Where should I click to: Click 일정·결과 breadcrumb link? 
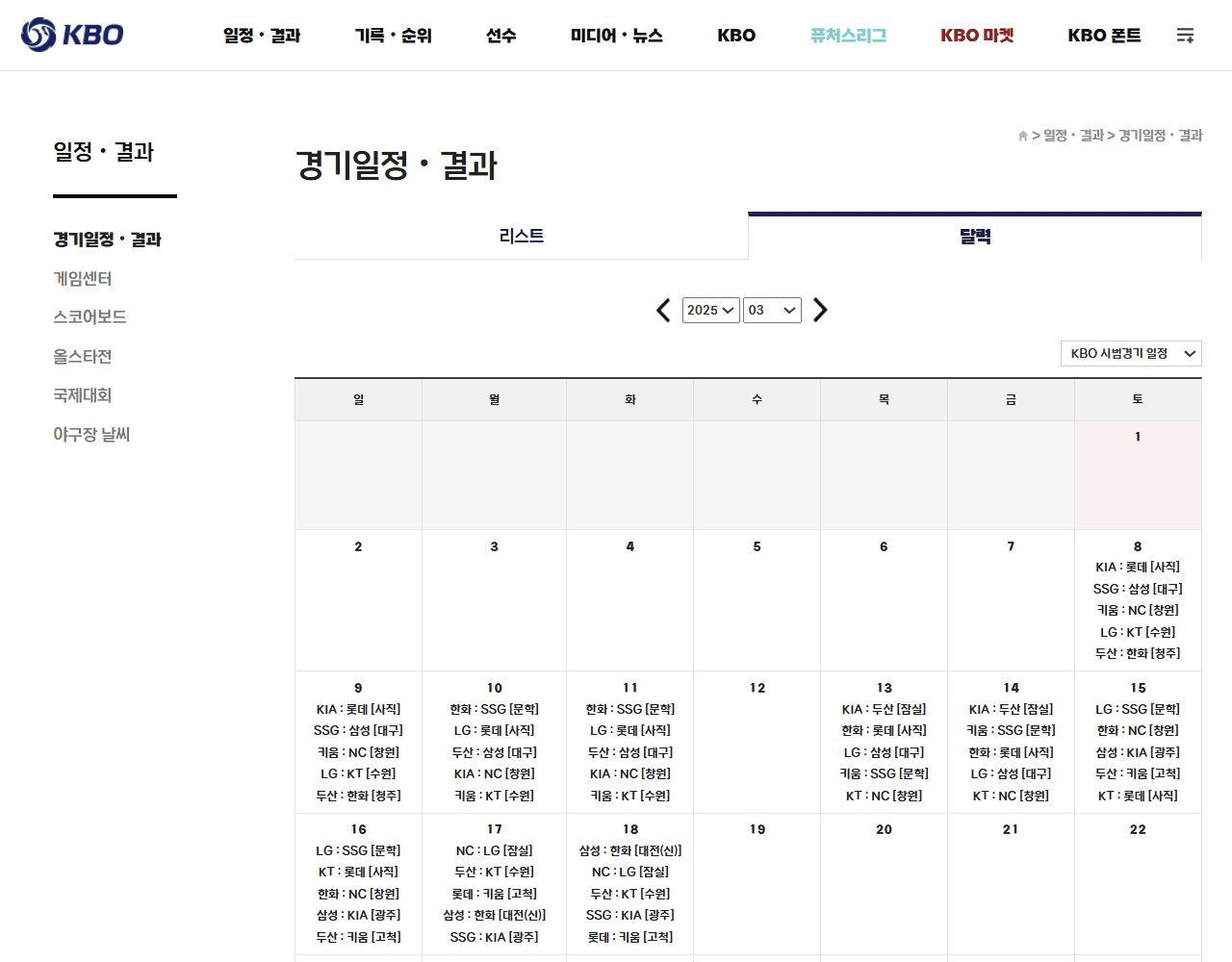coord(1073,136)
